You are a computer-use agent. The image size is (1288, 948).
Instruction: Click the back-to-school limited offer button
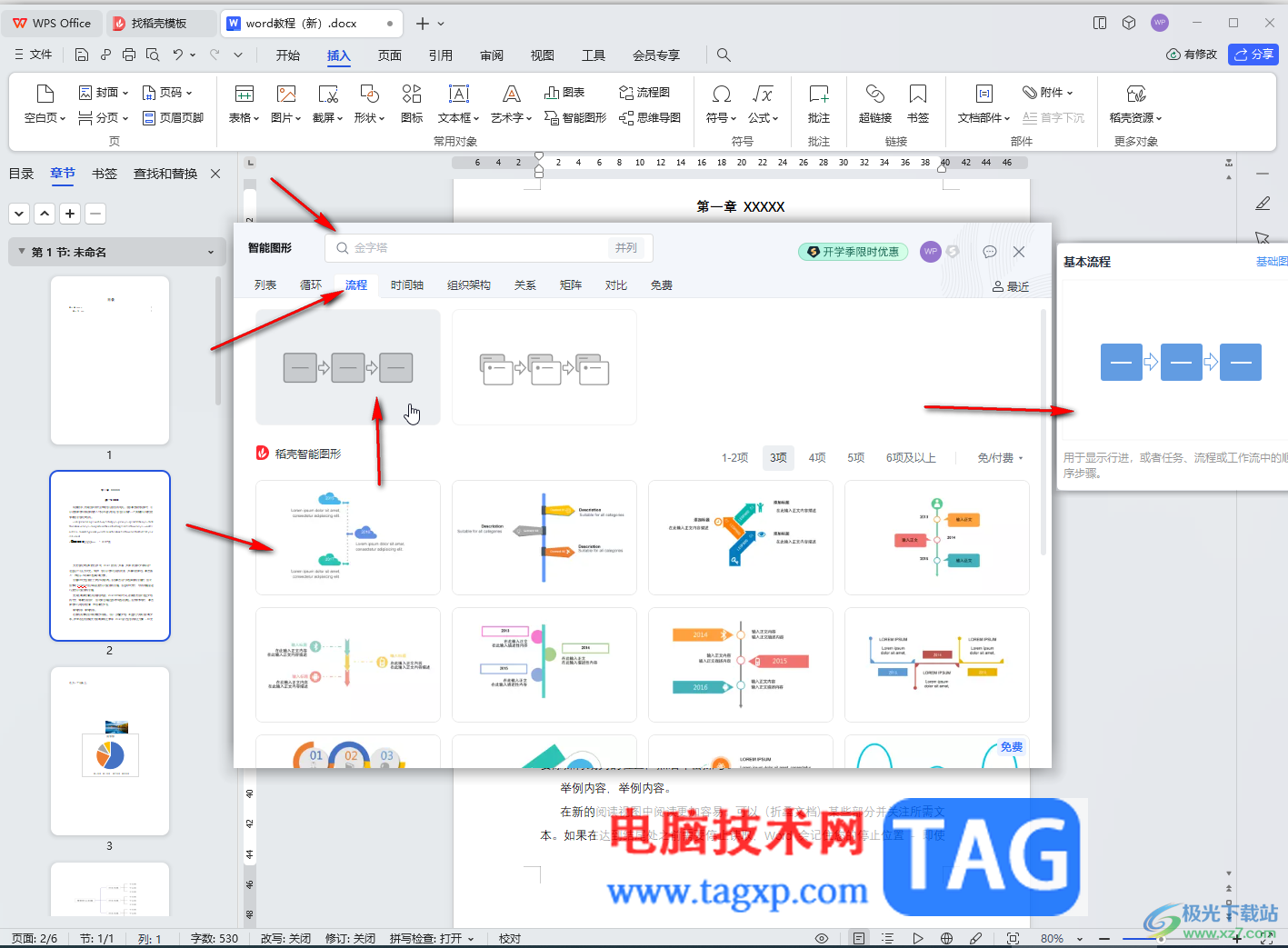[853, 252]
